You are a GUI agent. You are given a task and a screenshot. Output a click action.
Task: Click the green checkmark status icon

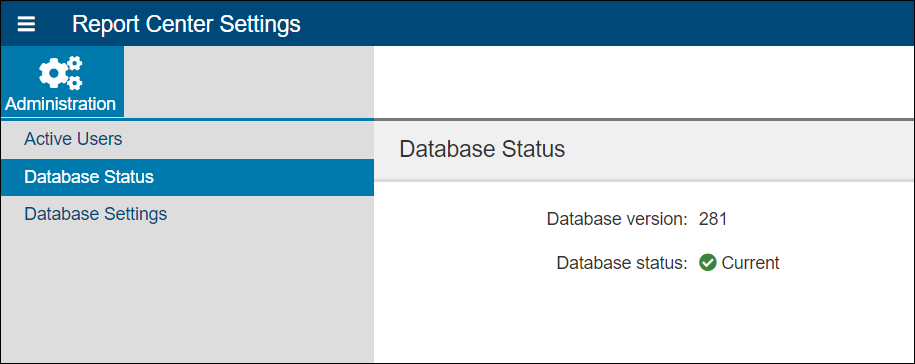coord(707,263)
